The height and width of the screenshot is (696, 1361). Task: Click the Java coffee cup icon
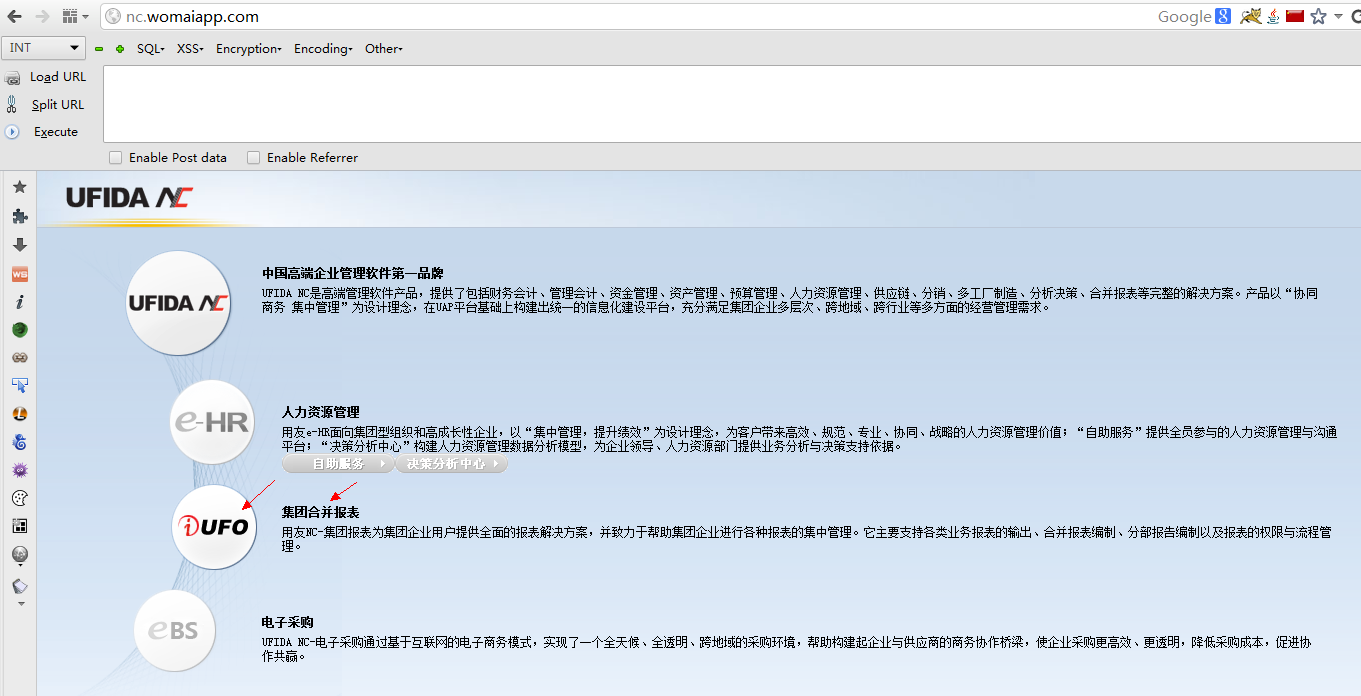coord(1274,16)
